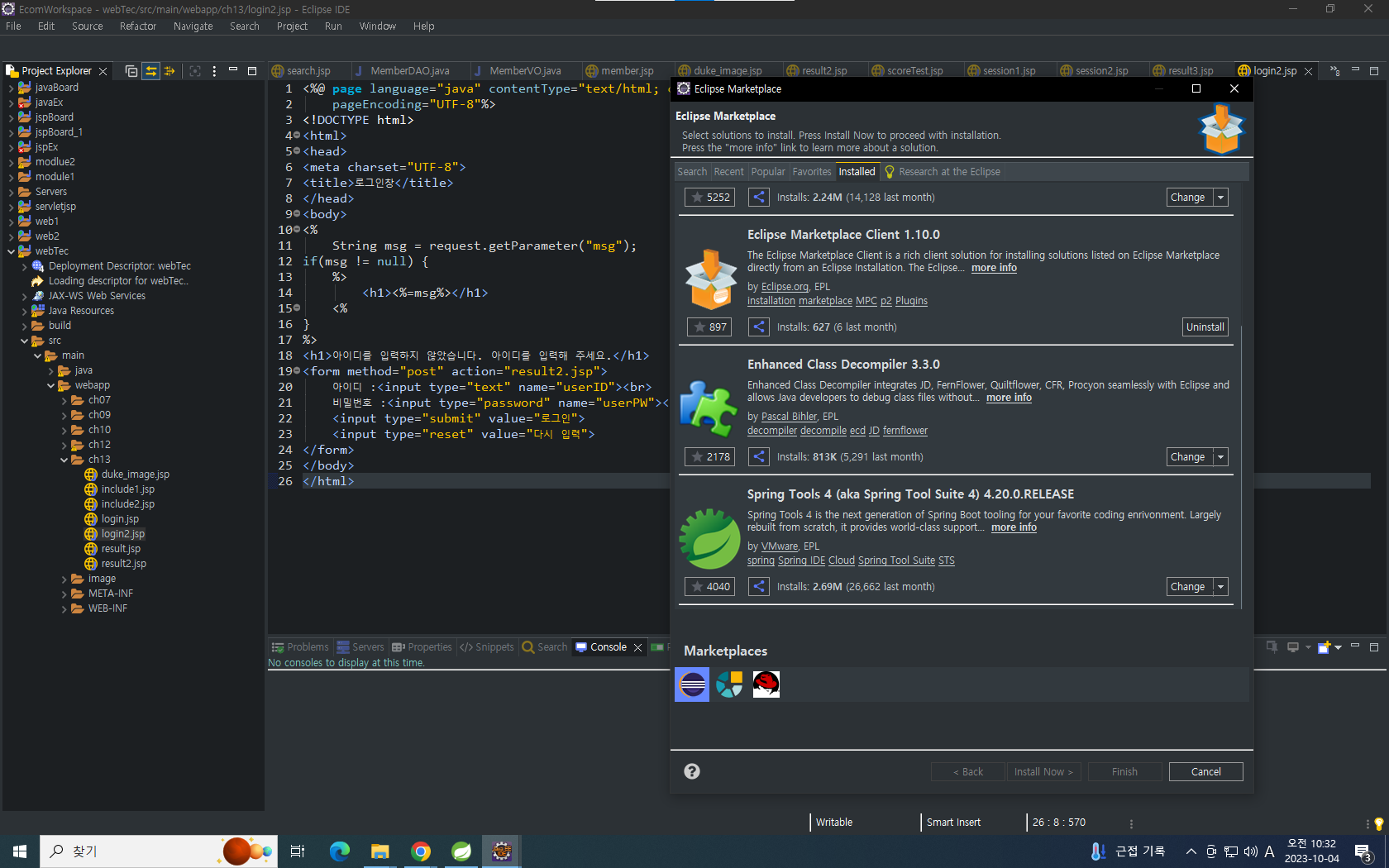This screenshot has width=1389, height=868.
Task: Share the Spring Tools 4 entry
Action: pos(758,587)
